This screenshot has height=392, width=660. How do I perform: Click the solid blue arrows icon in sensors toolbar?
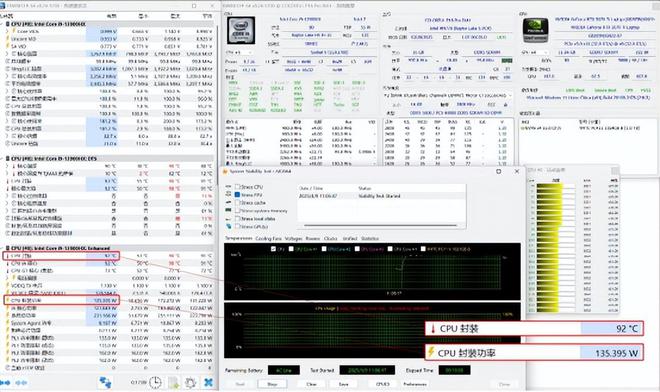(5, 382)
